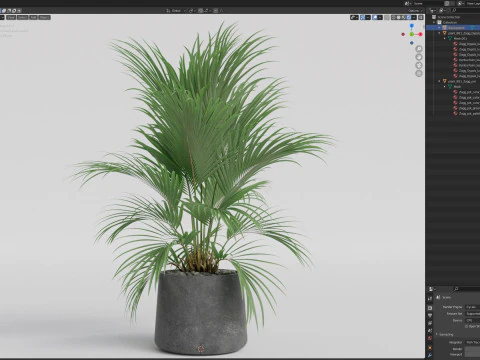Toggle the Open Shading checkbox

466,326
